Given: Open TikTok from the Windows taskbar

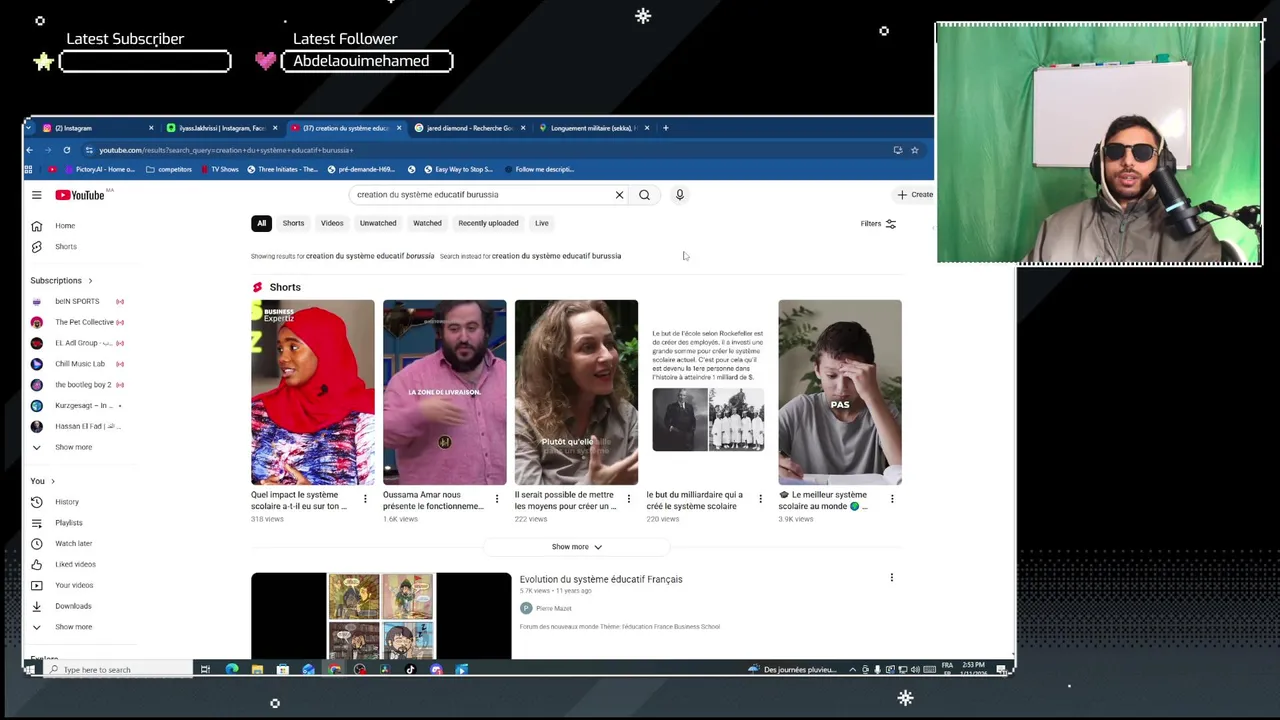Looking at the screenshot, I should tap(410, 670).
